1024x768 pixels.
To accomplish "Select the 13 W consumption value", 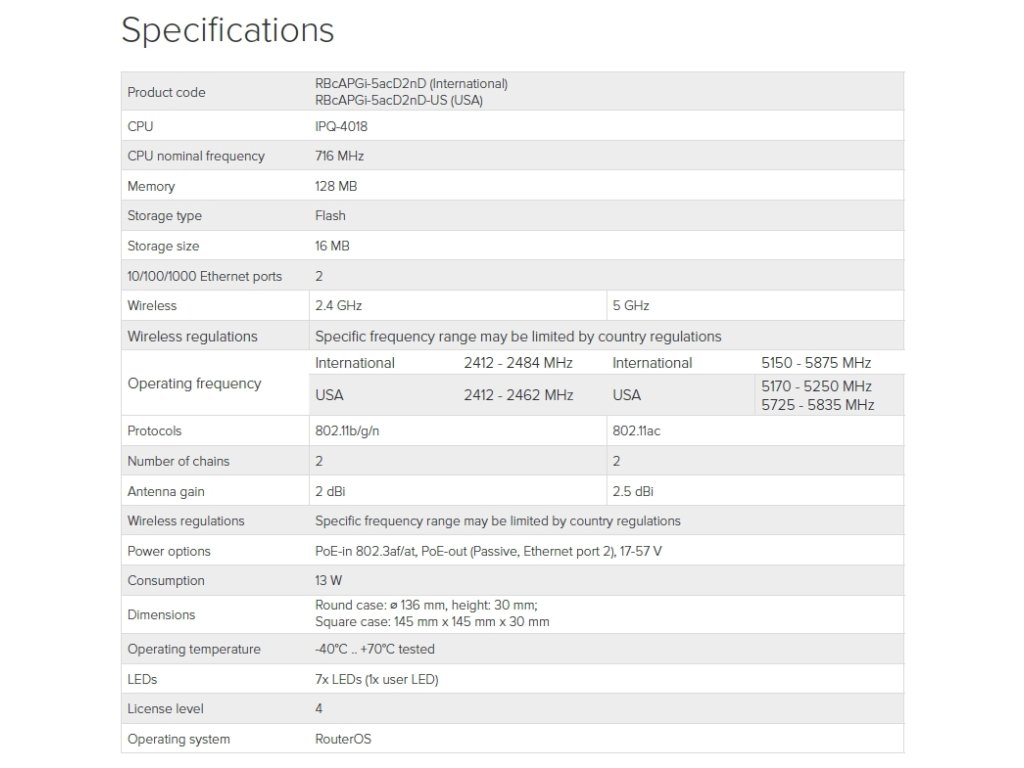I will pyautogui.click(x=329, y=581).
